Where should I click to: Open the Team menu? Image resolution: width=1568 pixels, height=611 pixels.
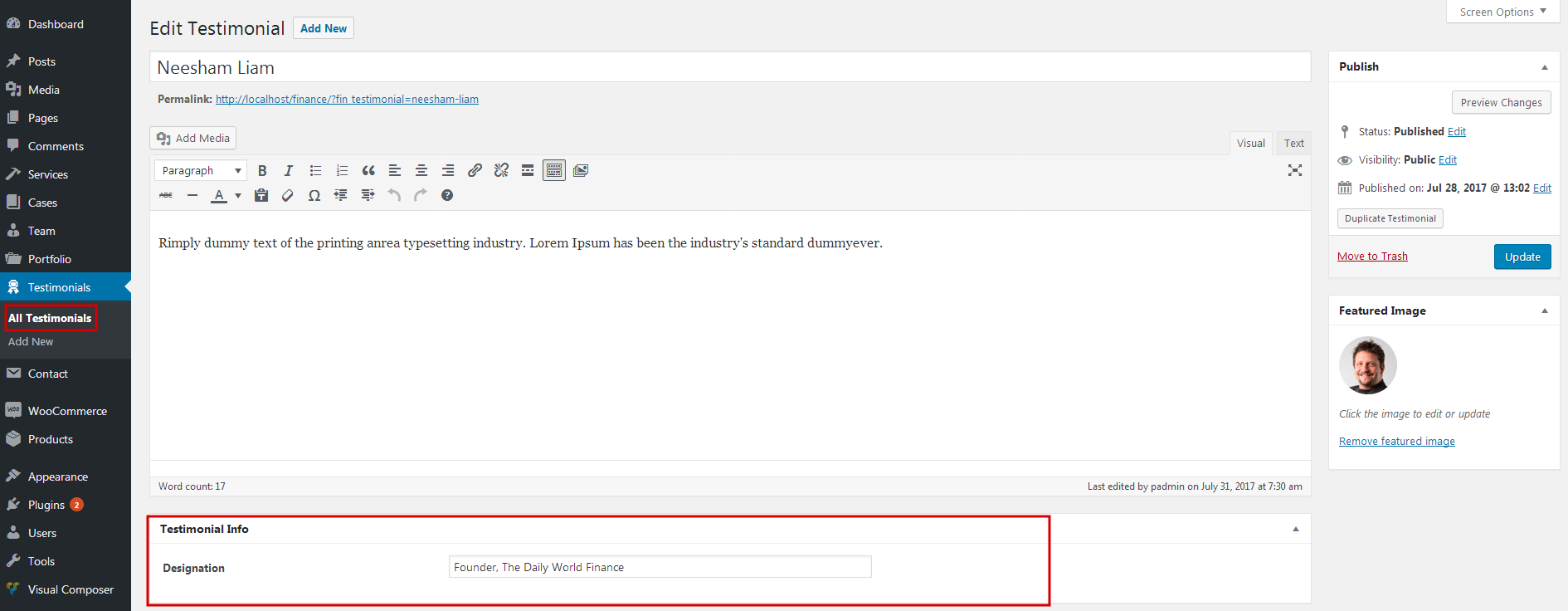coord(66,231)
